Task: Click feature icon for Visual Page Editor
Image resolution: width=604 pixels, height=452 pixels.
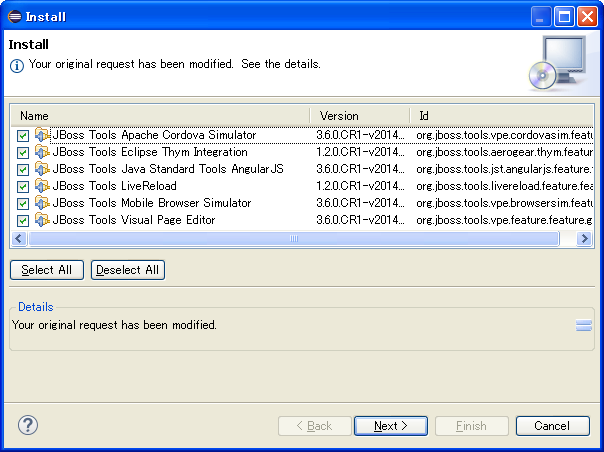Action: click(42, 220)
